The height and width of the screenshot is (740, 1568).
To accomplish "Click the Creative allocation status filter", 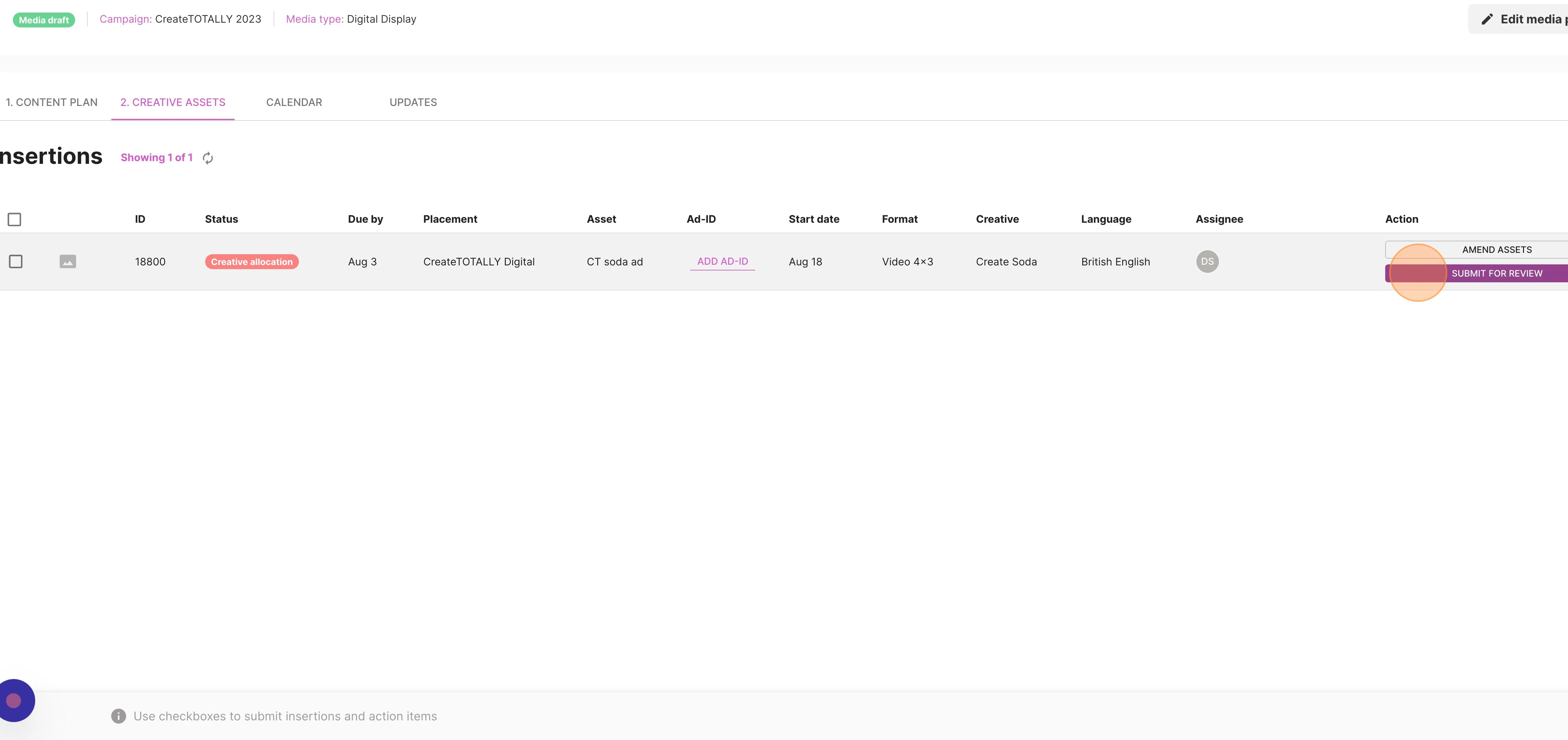I will coord(251,261).
